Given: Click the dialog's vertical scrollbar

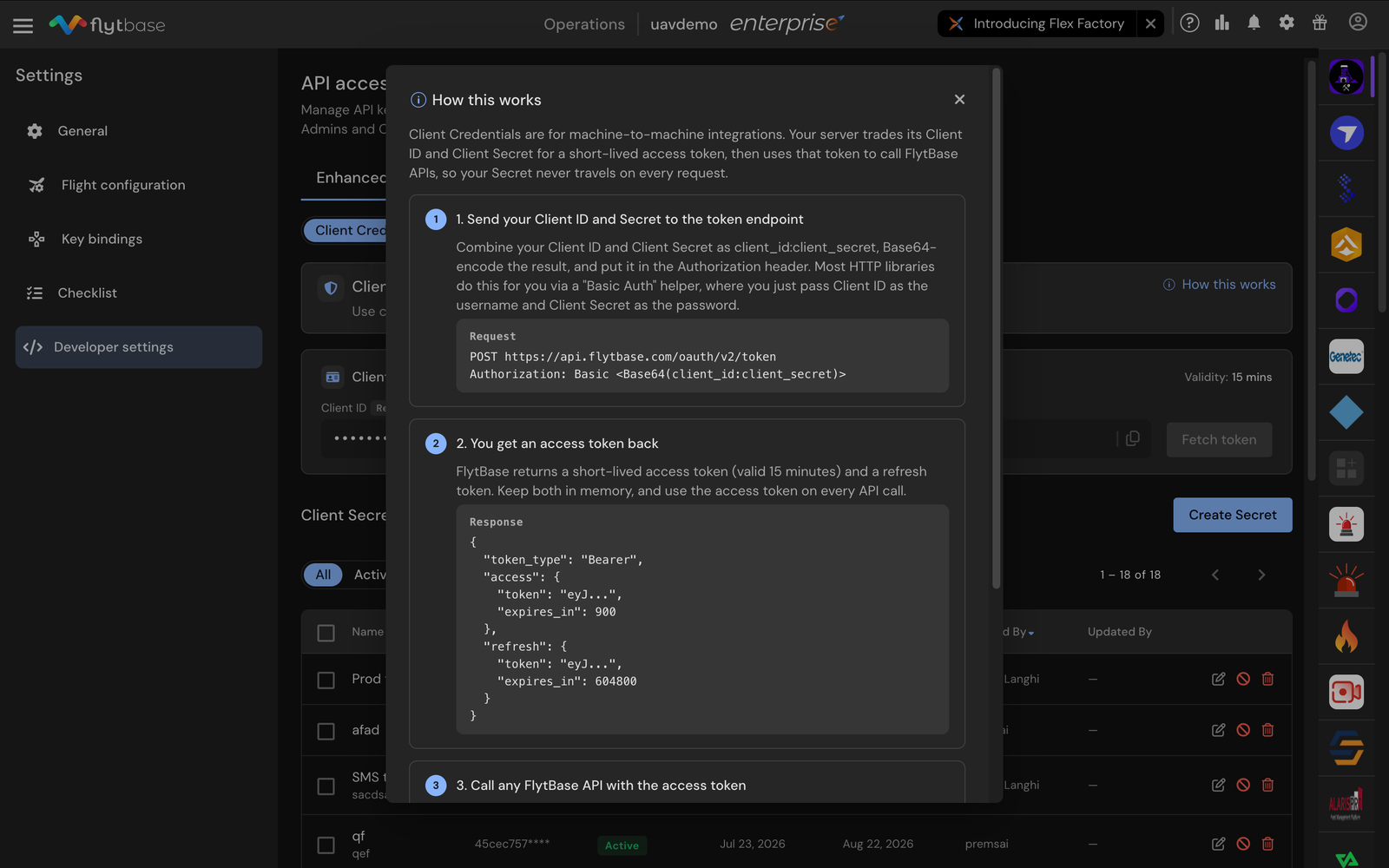Looking at the screenshot, I should [x=997, y=328].
